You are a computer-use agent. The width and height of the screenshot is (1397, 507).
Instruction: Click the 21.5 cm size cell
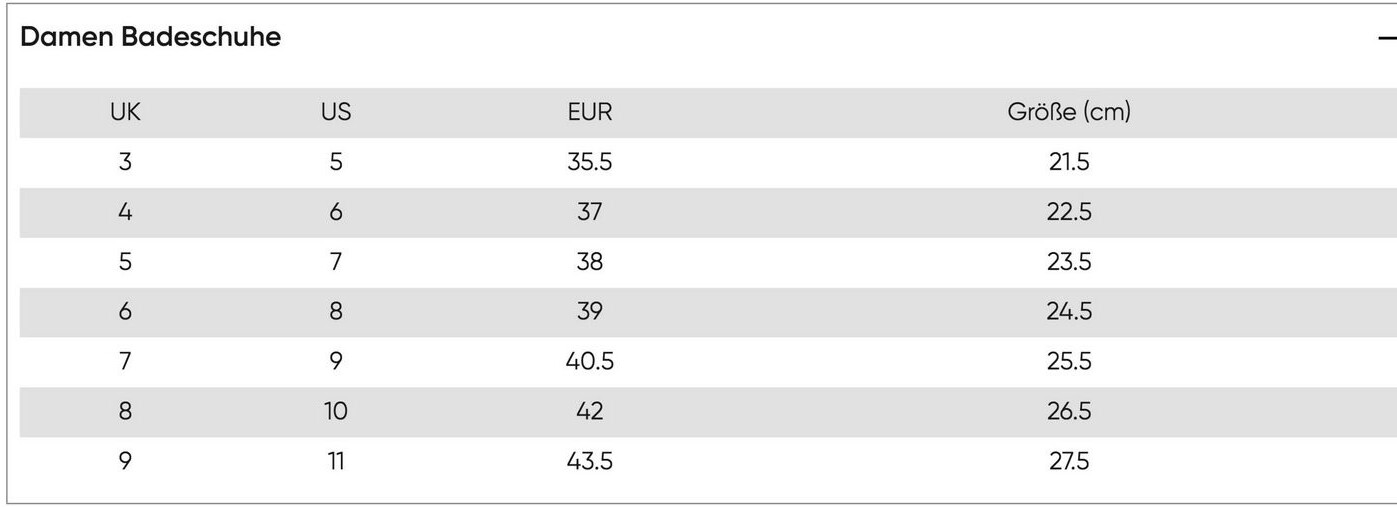tap(1068, 162)
